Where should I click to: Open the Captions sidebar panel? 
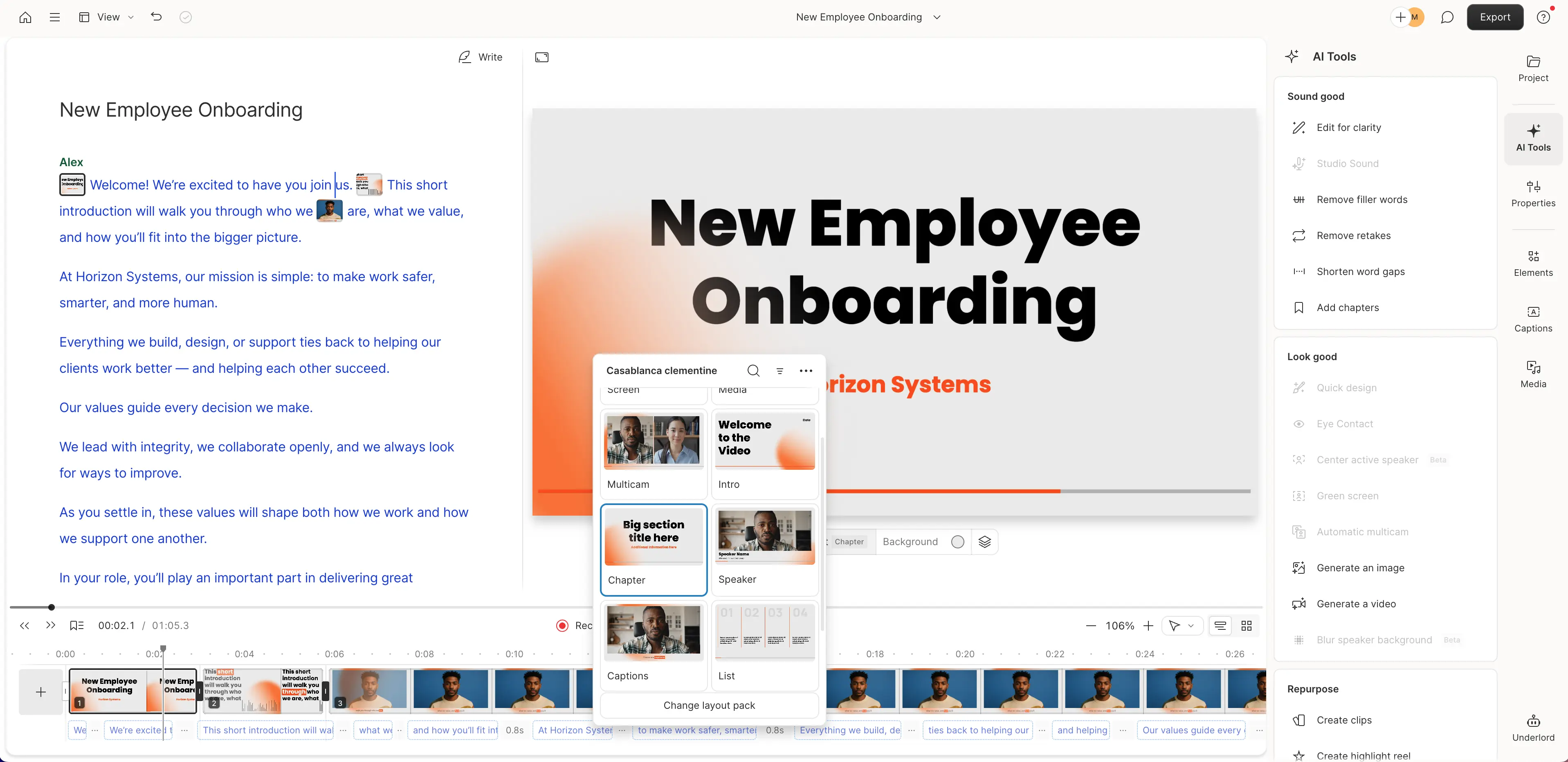point(1533,319)
